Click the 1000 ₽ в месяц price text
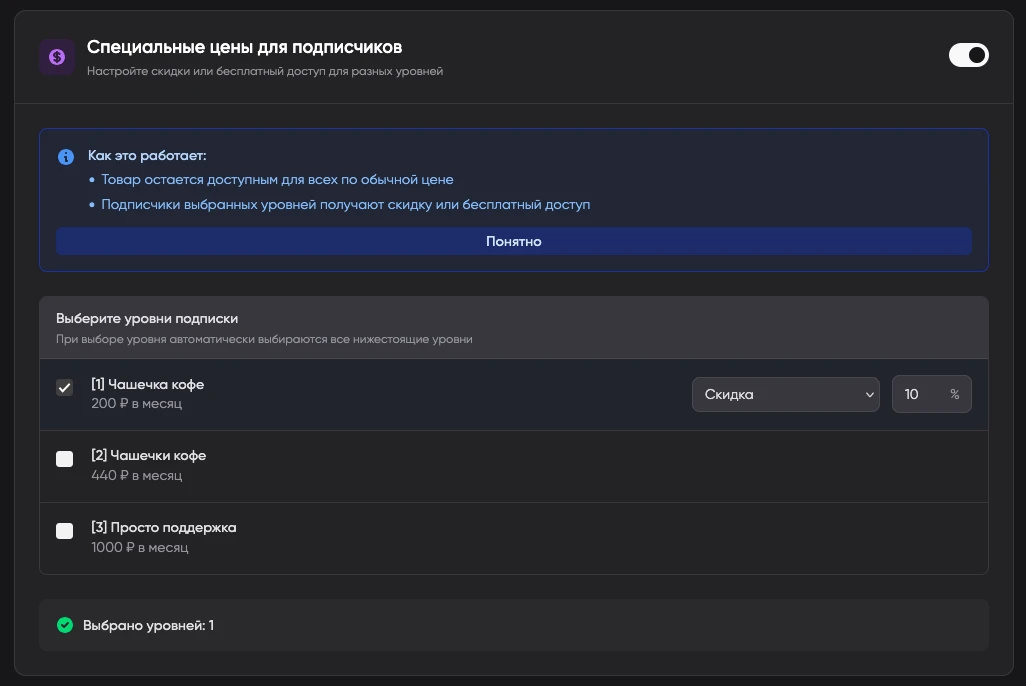 (139, 547)
